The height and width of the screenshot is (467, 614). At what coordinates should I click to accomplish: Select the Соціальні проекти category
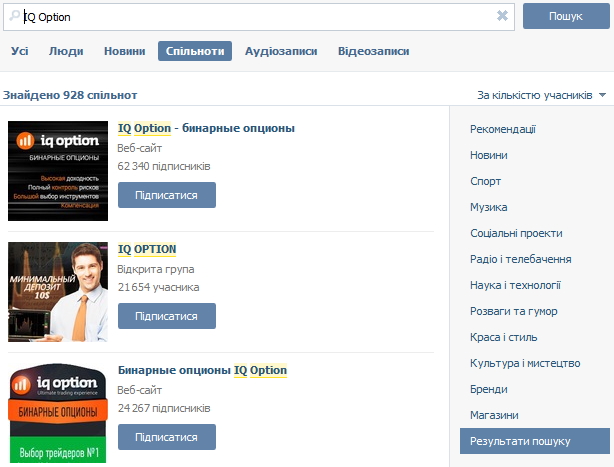point(516,233)
